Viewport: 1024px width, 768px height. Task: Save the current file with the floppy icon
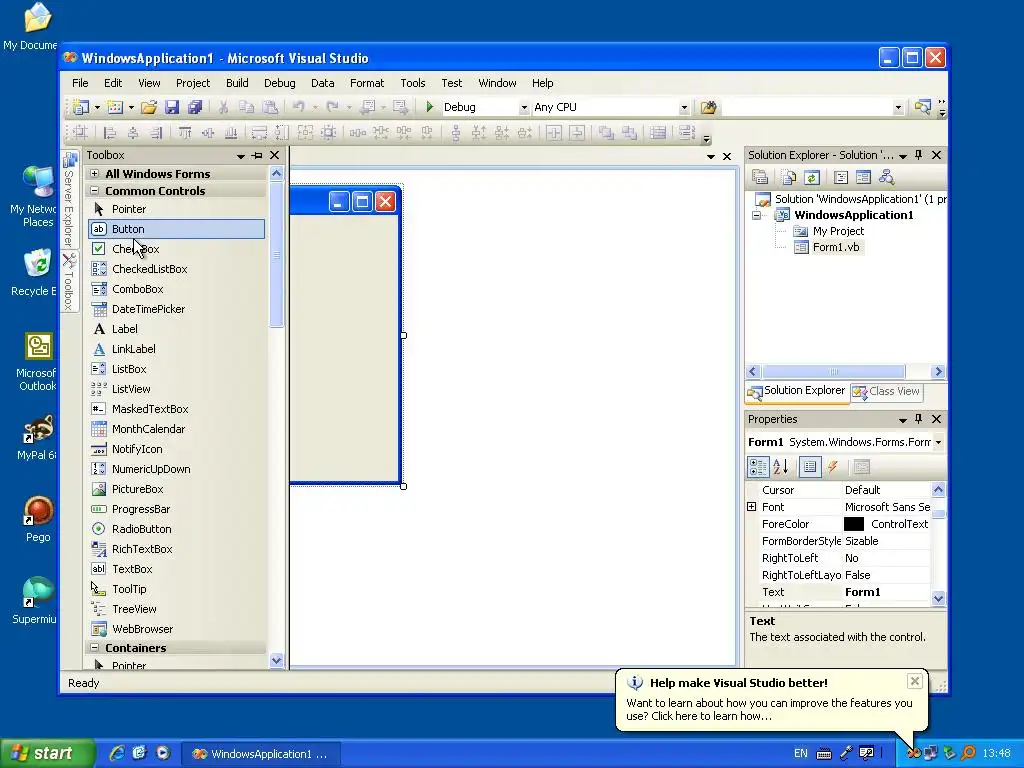[172, 107]
